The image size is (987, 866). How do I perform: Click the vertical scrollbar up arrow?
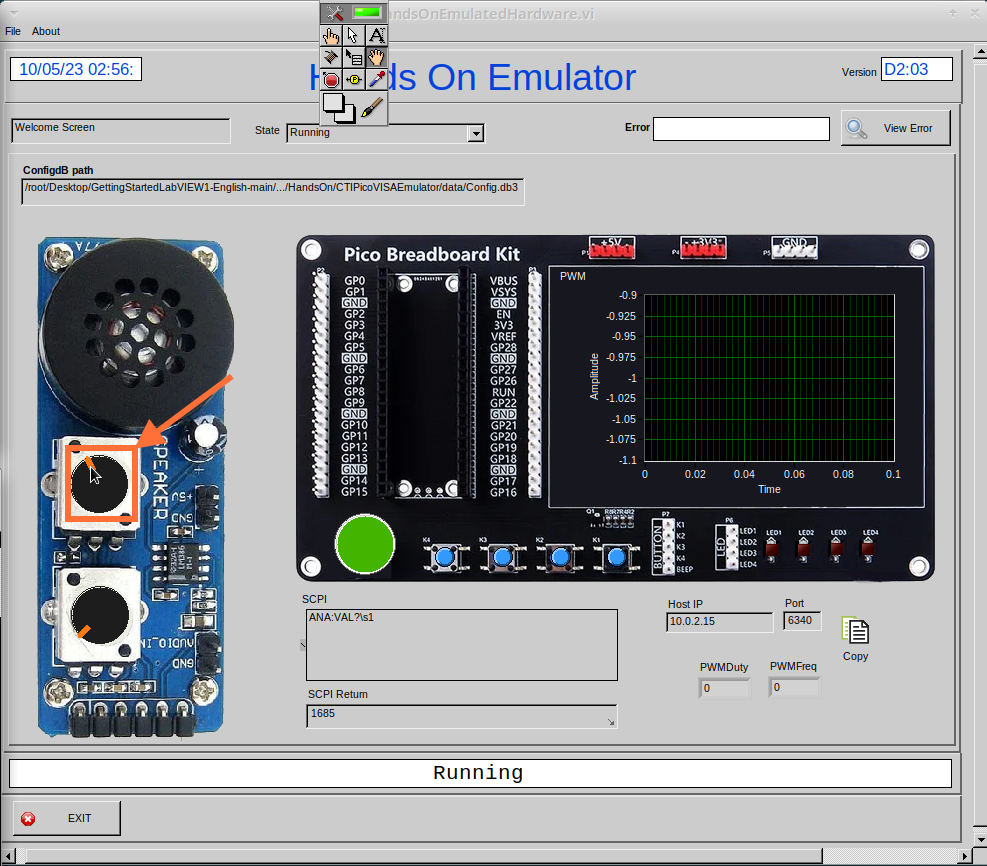click(979, 53)
